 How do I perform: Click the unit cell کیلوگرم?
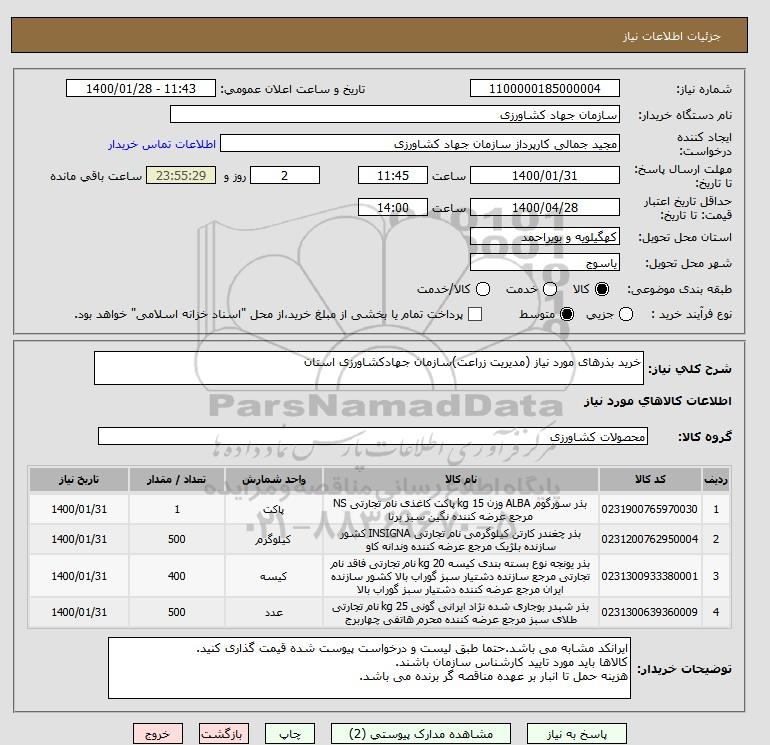tap(273, 540)
